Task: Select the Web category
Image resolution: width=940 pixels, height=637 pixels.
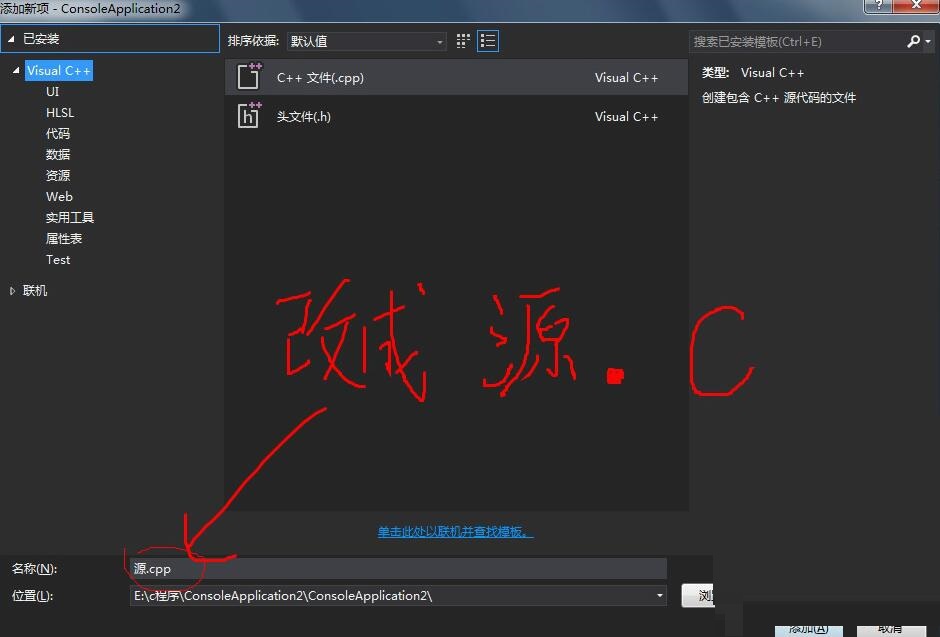Action: click(59, 197)
